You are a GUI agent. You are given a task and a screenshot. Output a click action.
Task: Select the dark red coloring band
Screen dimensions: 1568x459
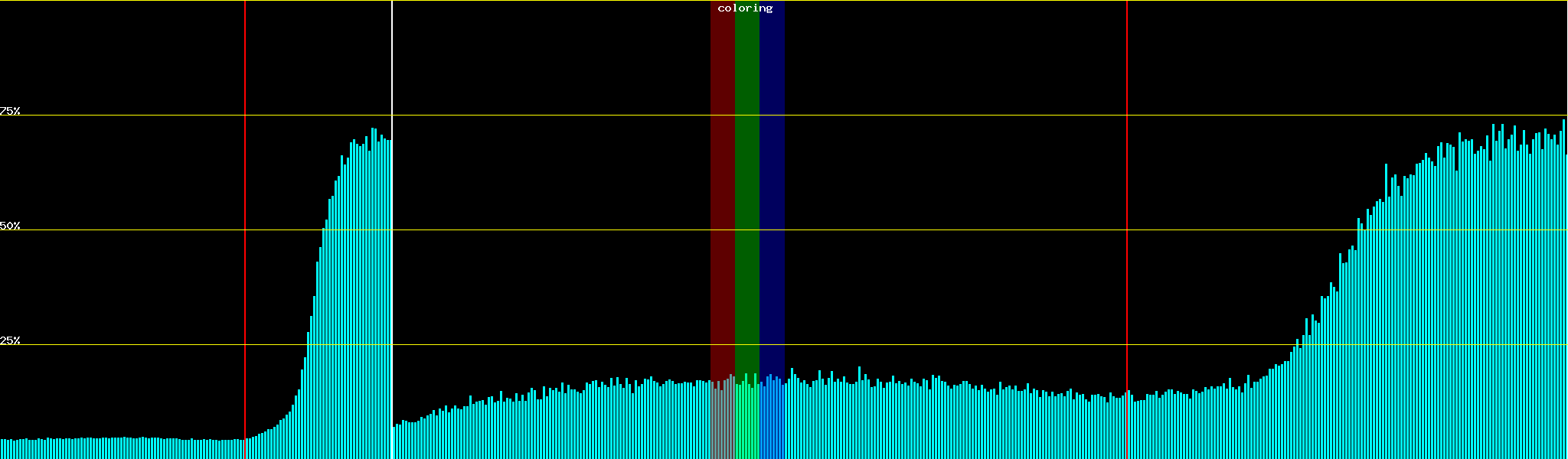tap(722, 191)
